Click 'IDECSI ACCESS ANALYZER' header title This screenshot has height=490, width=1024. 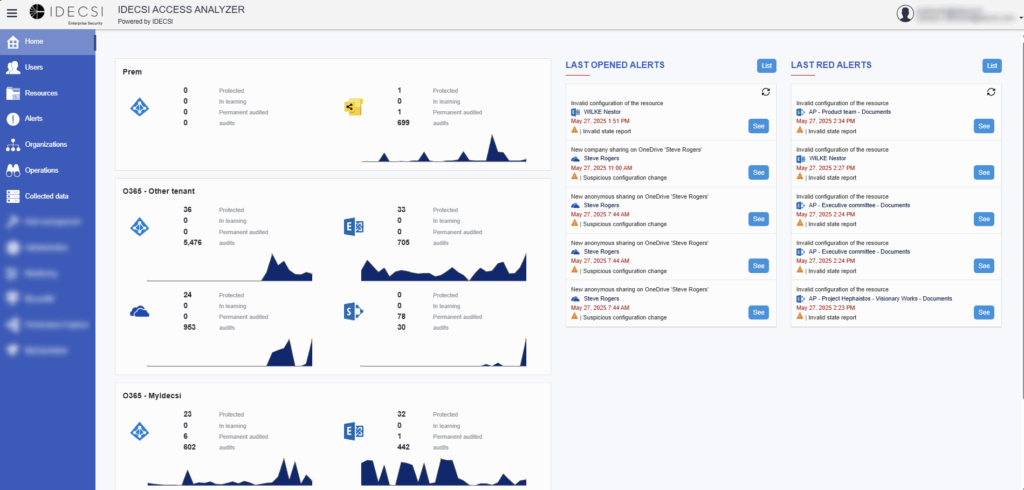(x=182, y=10)
